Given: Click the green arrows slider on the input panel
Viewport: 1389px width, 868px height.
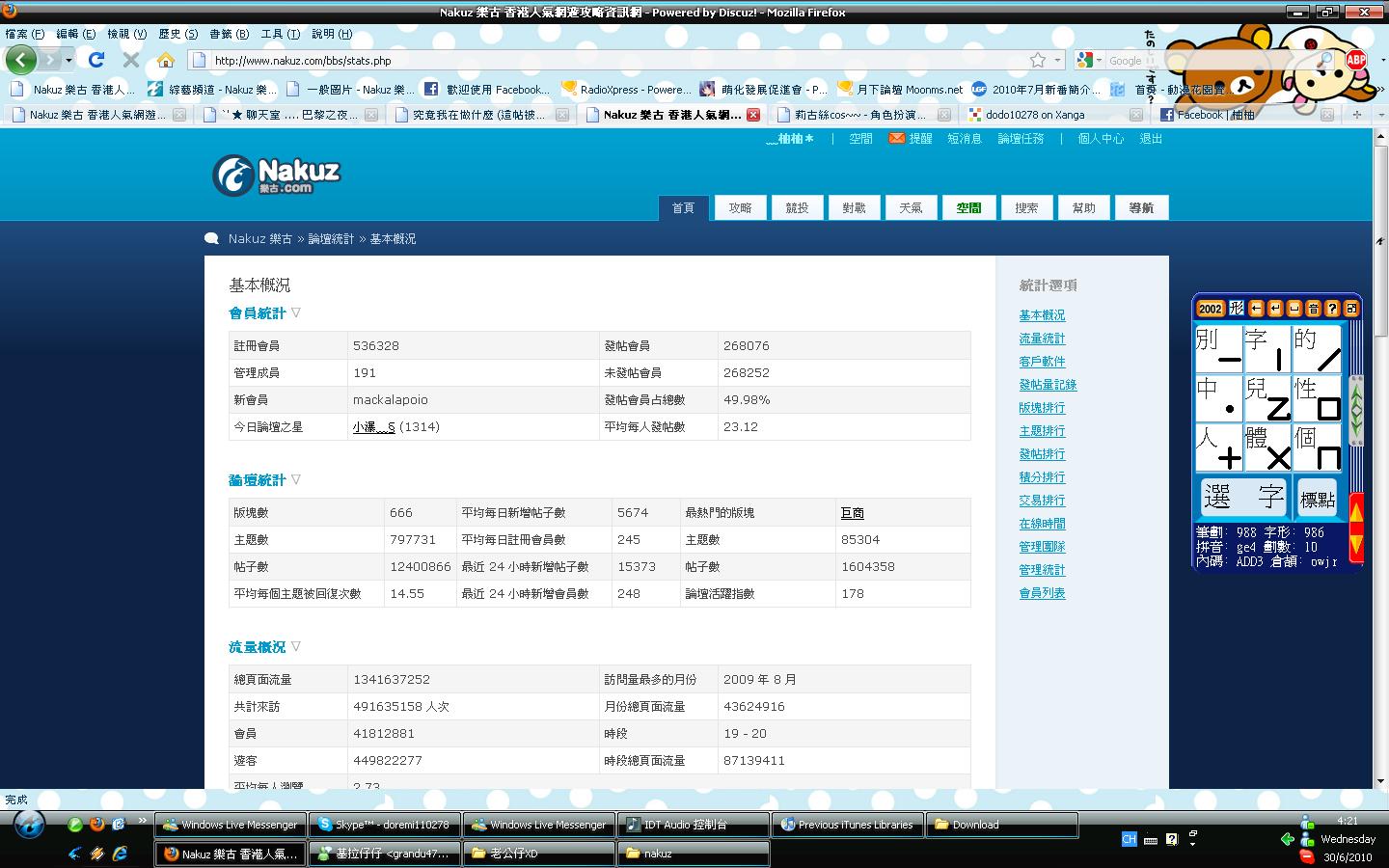Looking at the screenshot, I should (1356, 410).
